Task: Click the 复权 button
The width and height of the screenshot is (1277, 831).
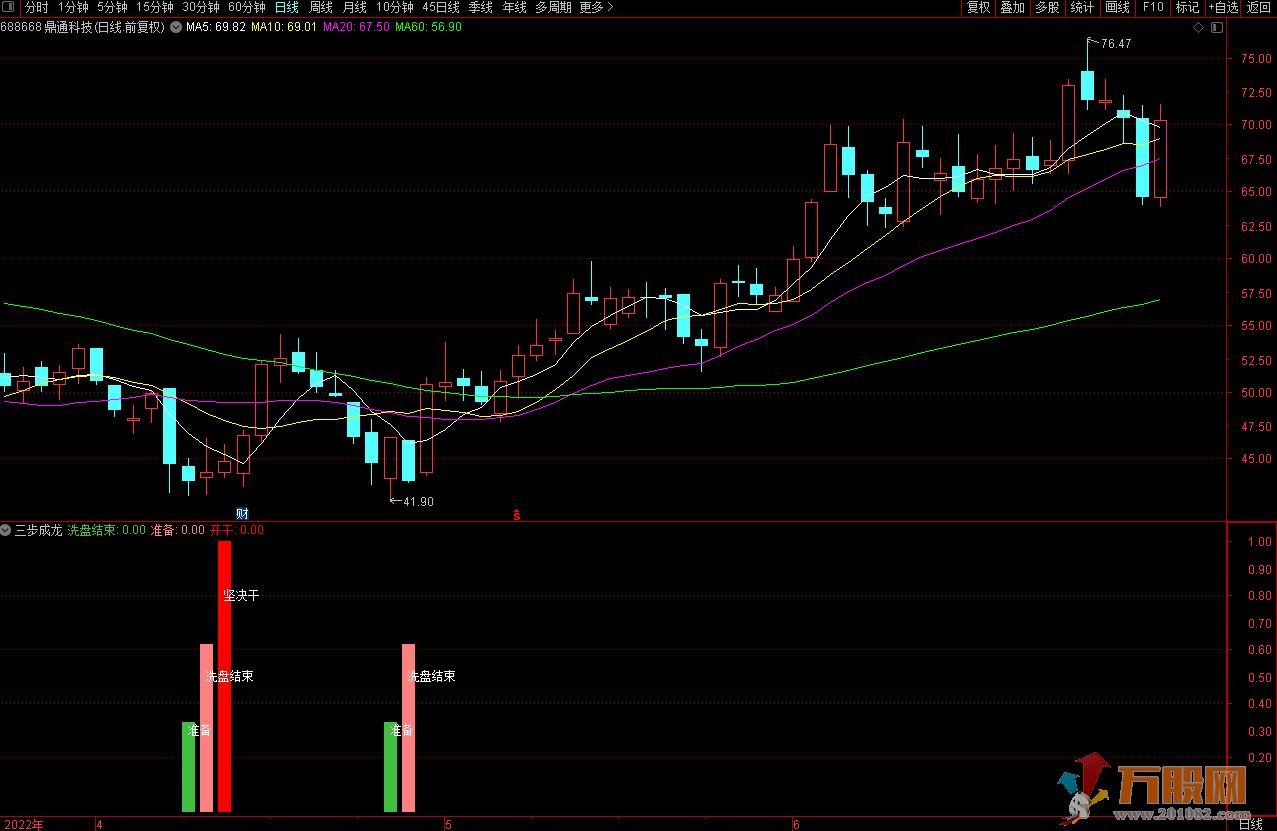Action: click(x=978, y=7)
